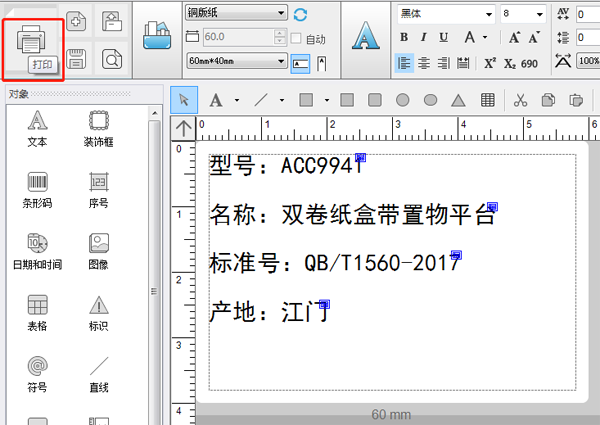Refresh the paper type list
600x425 pixels.
pos(300,15)
